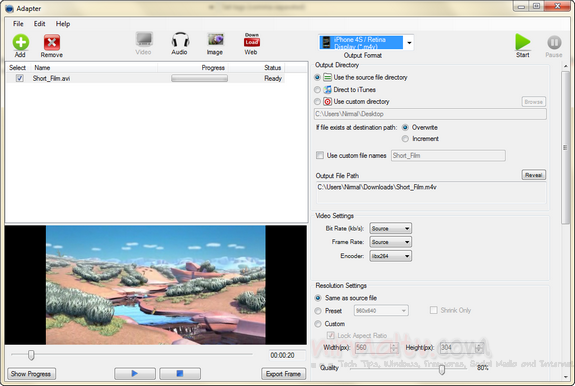Open the Help menu
This screenshot has height=386, width=575.
[63, 24]
